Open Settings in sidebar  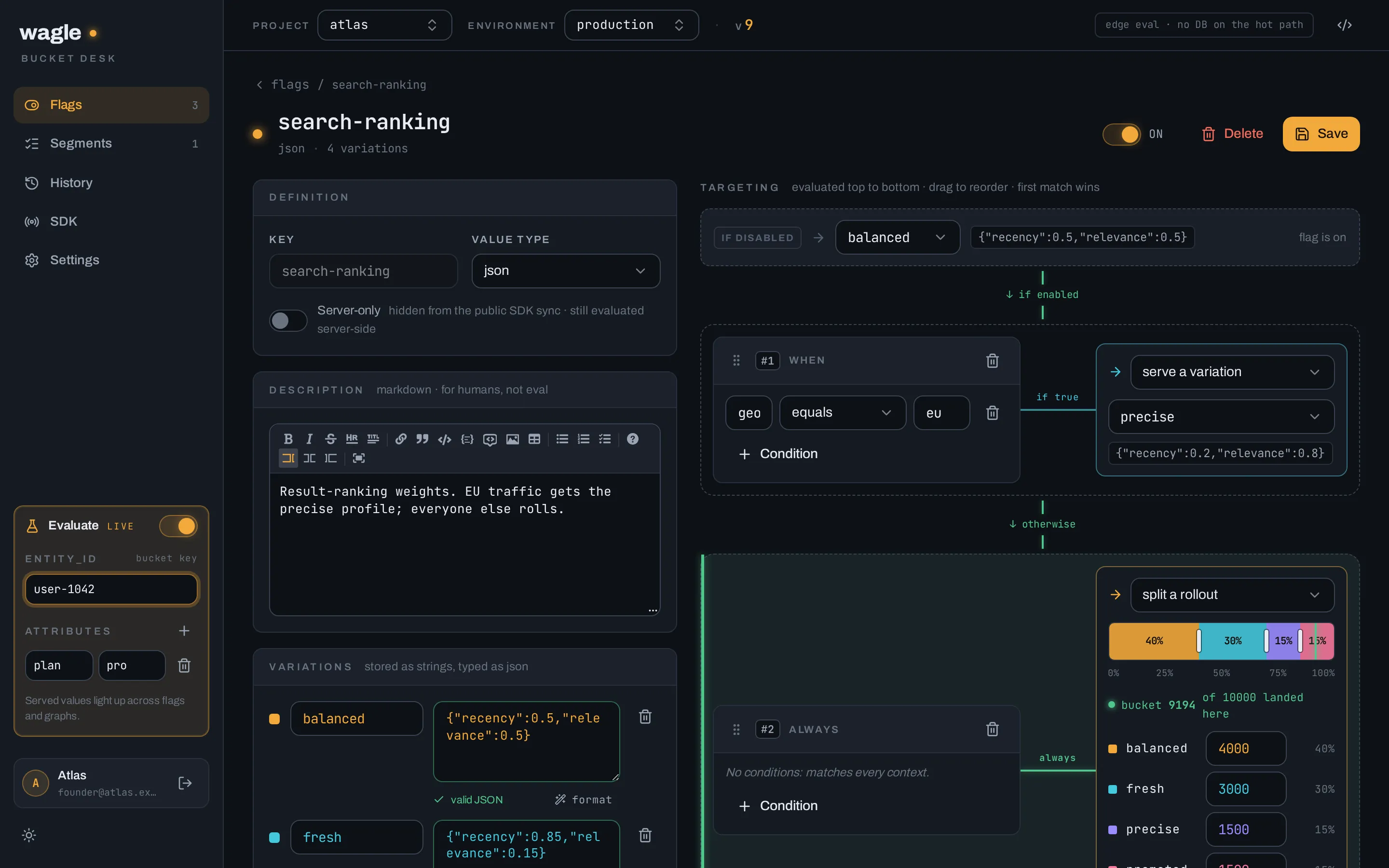coord(111,260)
